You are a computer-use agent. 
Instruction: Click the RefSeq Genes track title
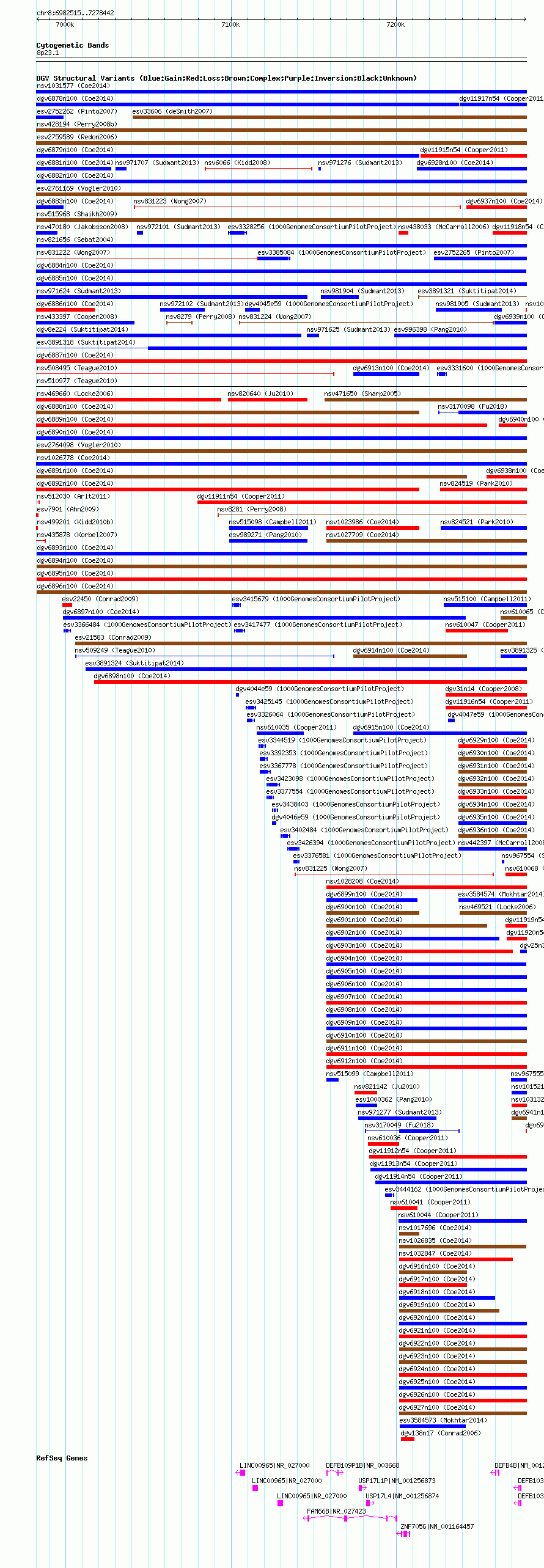pyautogui.click(x=62, y=1458)
